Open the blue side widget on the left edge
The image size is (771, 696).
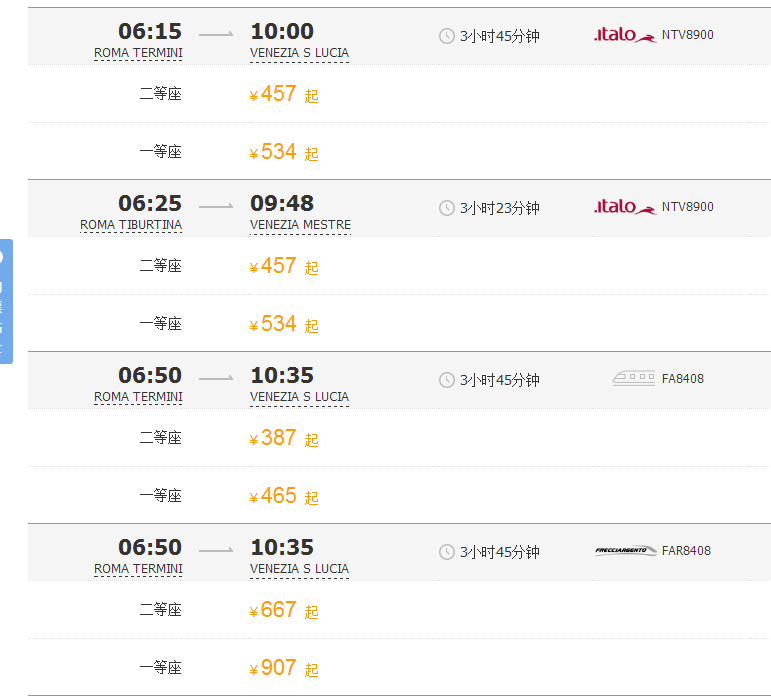6,301
